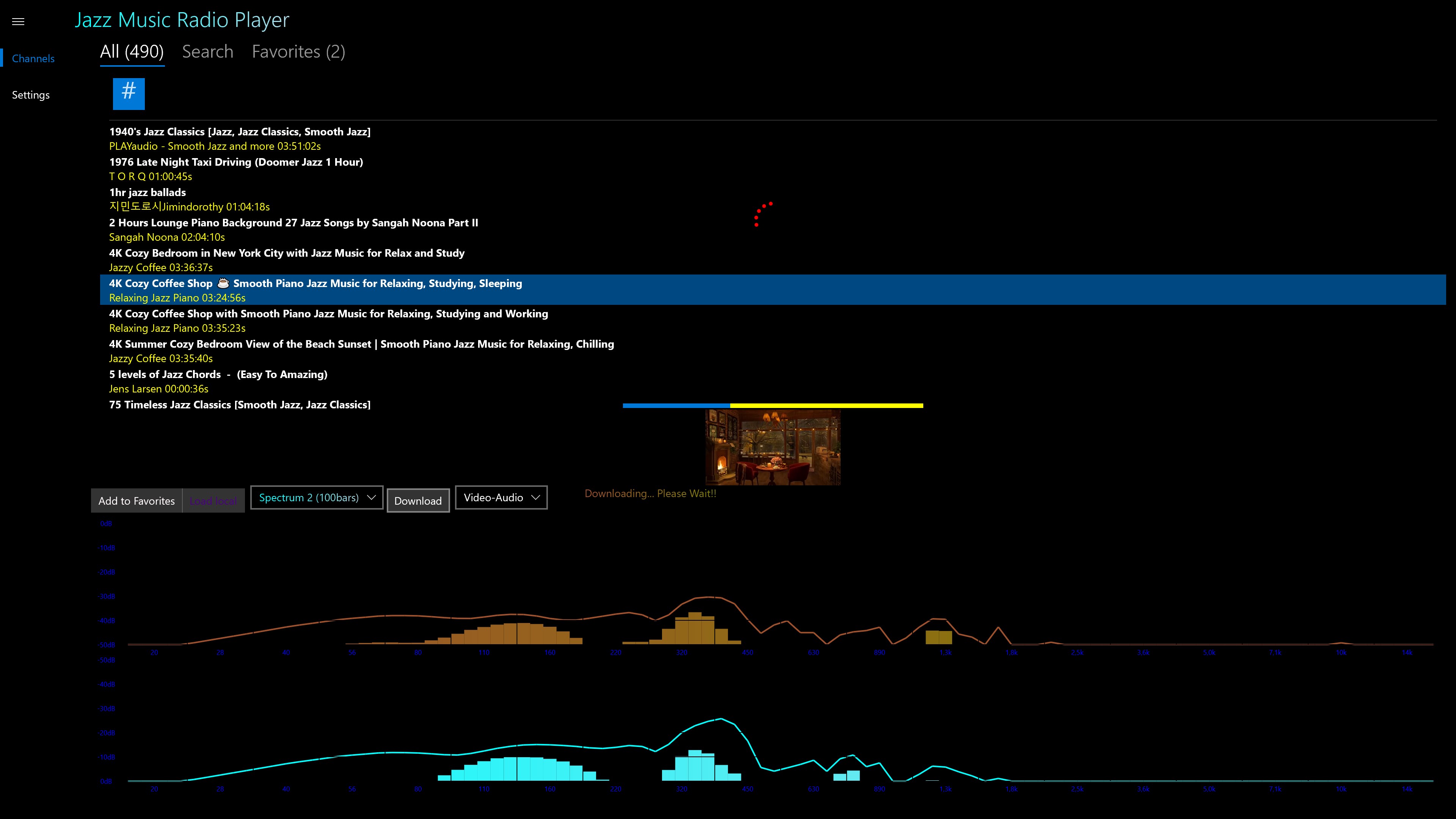Viewport: 1456px width, 819px height.
Task: Expand the Spectrum 2 (100bars) dropdown
Action: [317, 497]
